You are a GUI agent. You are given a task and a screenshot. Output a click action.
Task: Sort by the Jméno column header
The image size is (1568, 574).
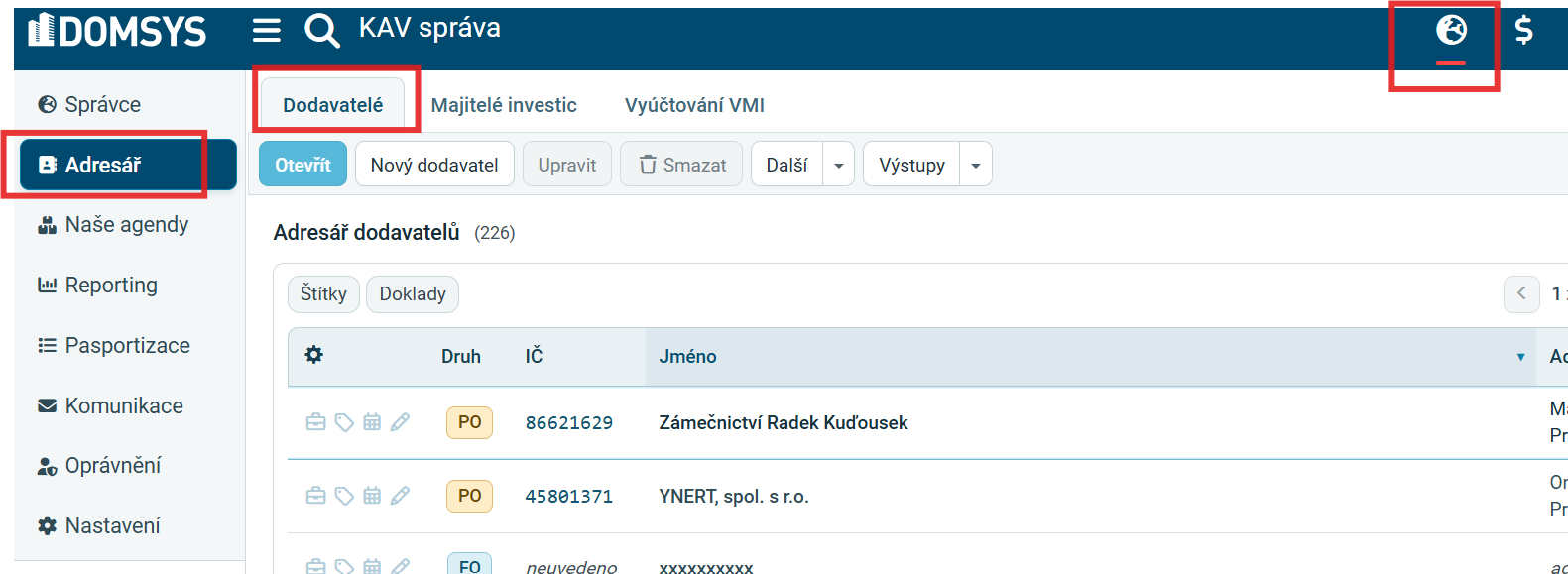point(687,356)
